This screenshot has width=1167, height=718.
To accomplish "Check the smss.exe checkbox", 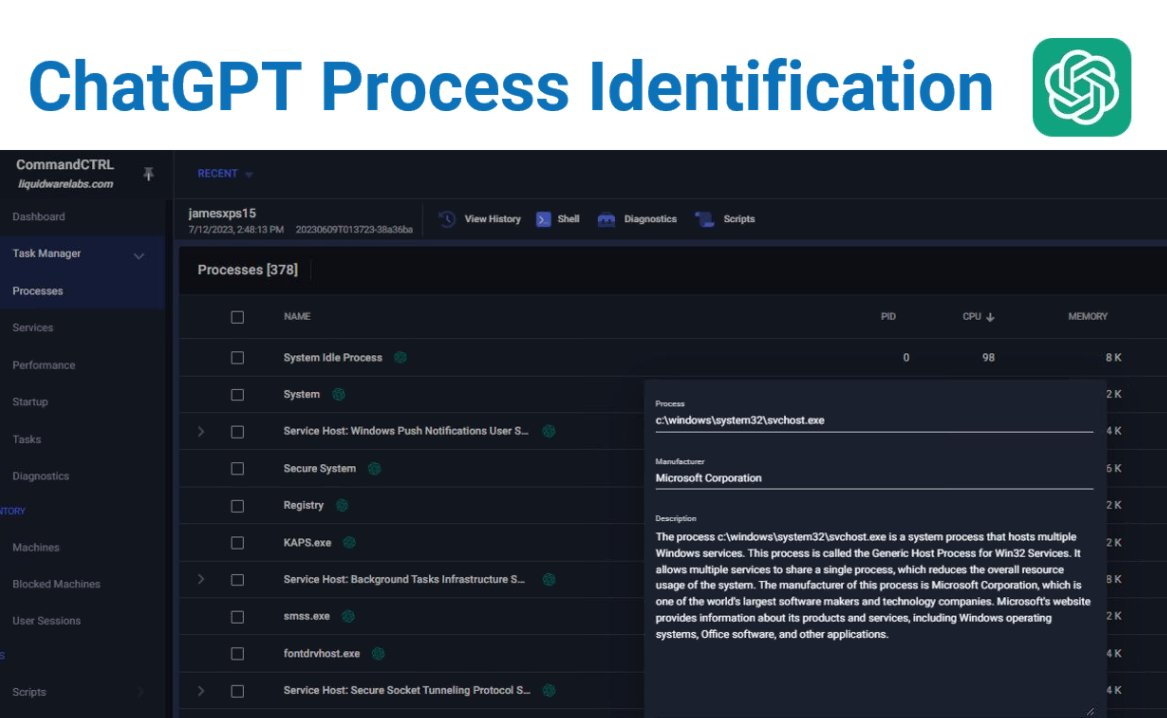I will pos(237,617).
